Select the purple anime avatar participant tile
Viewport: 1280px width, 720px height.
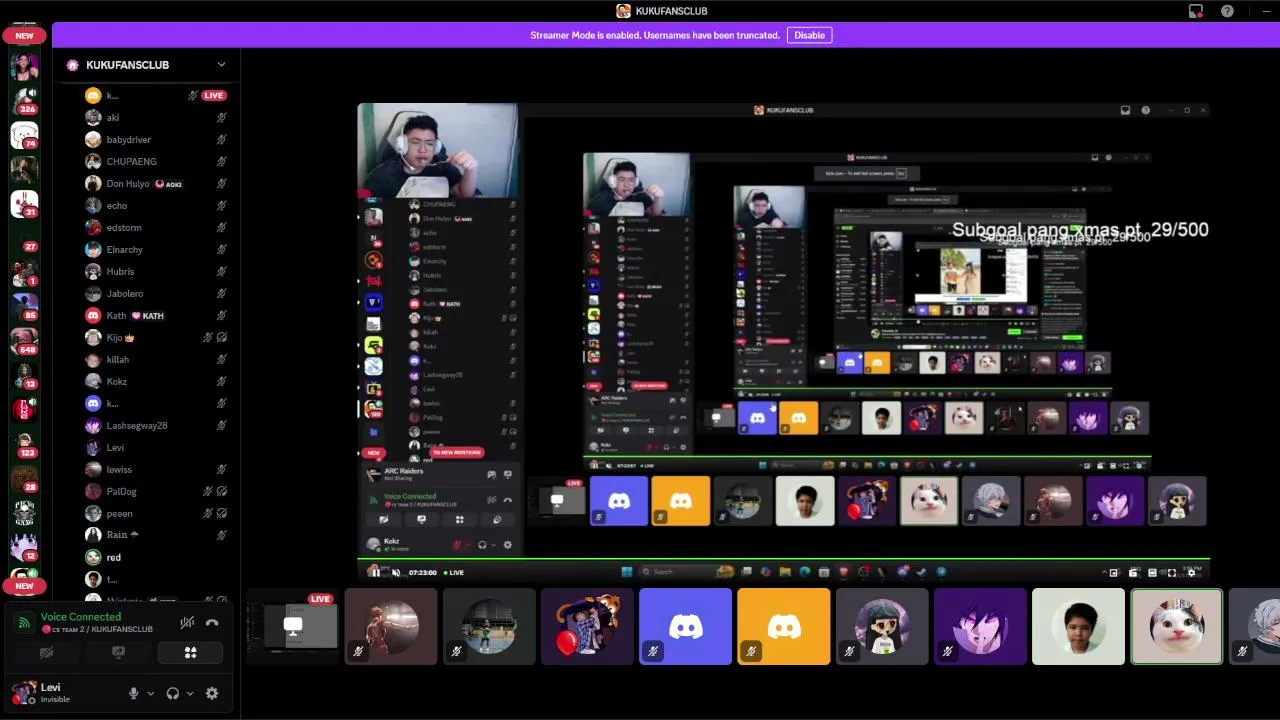click(x=980, y=626)
